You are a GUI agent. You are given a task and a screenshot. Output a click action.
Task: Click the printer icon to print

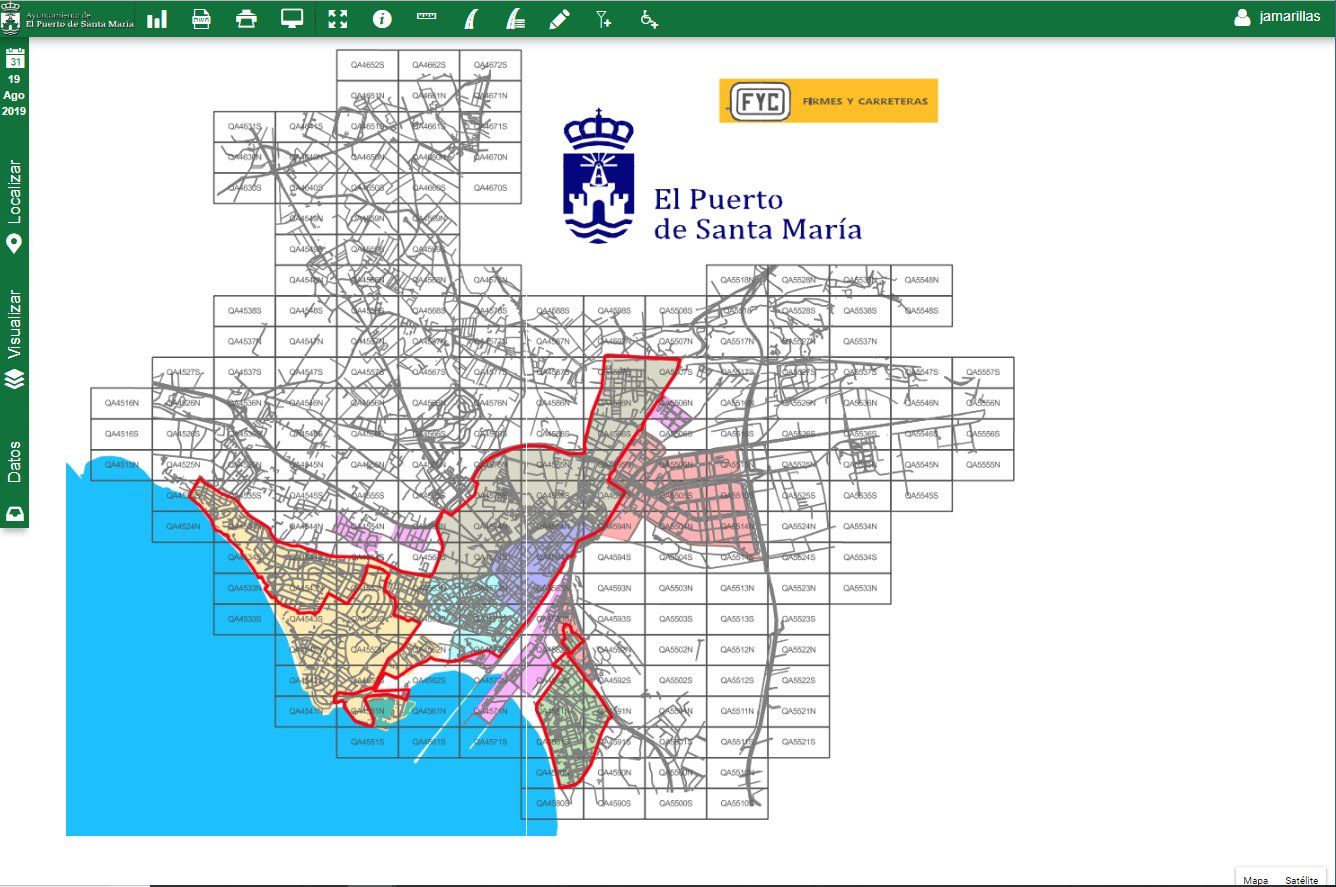246,19
